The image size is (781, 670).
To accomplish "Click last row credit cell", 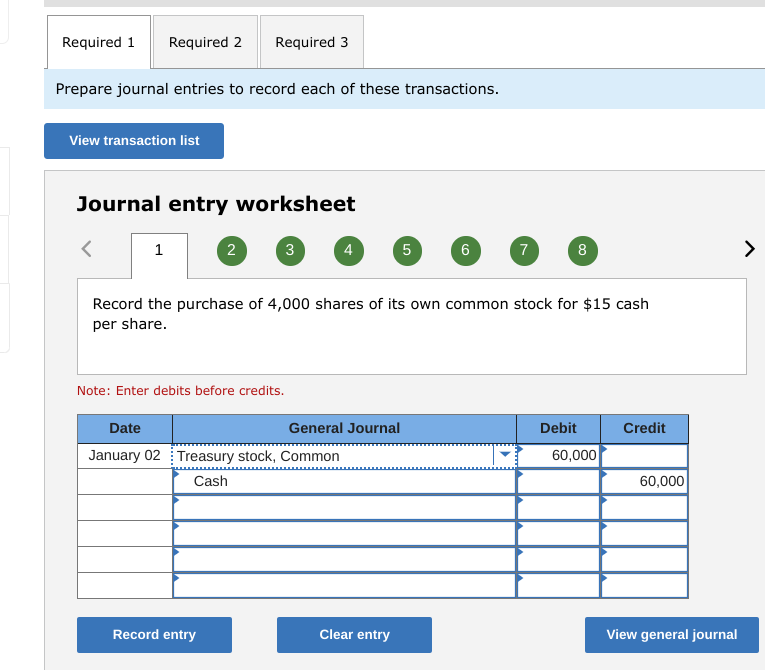I will coord(645,585).
